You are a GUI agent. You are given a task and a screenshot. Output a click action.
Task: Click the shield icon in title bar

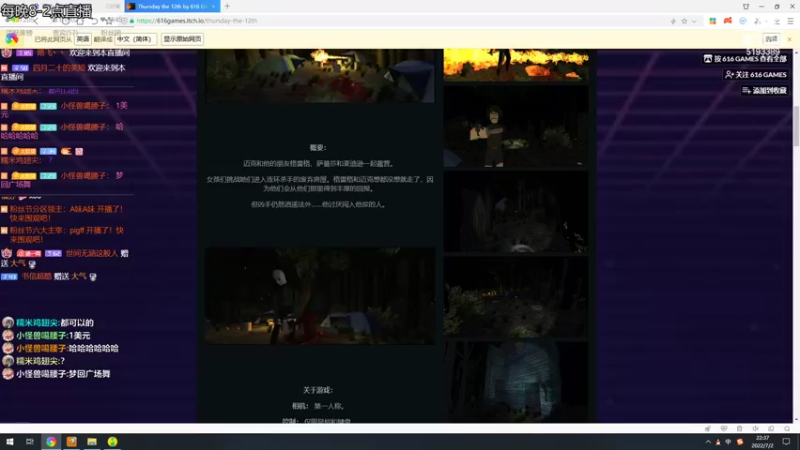(746, 6)
